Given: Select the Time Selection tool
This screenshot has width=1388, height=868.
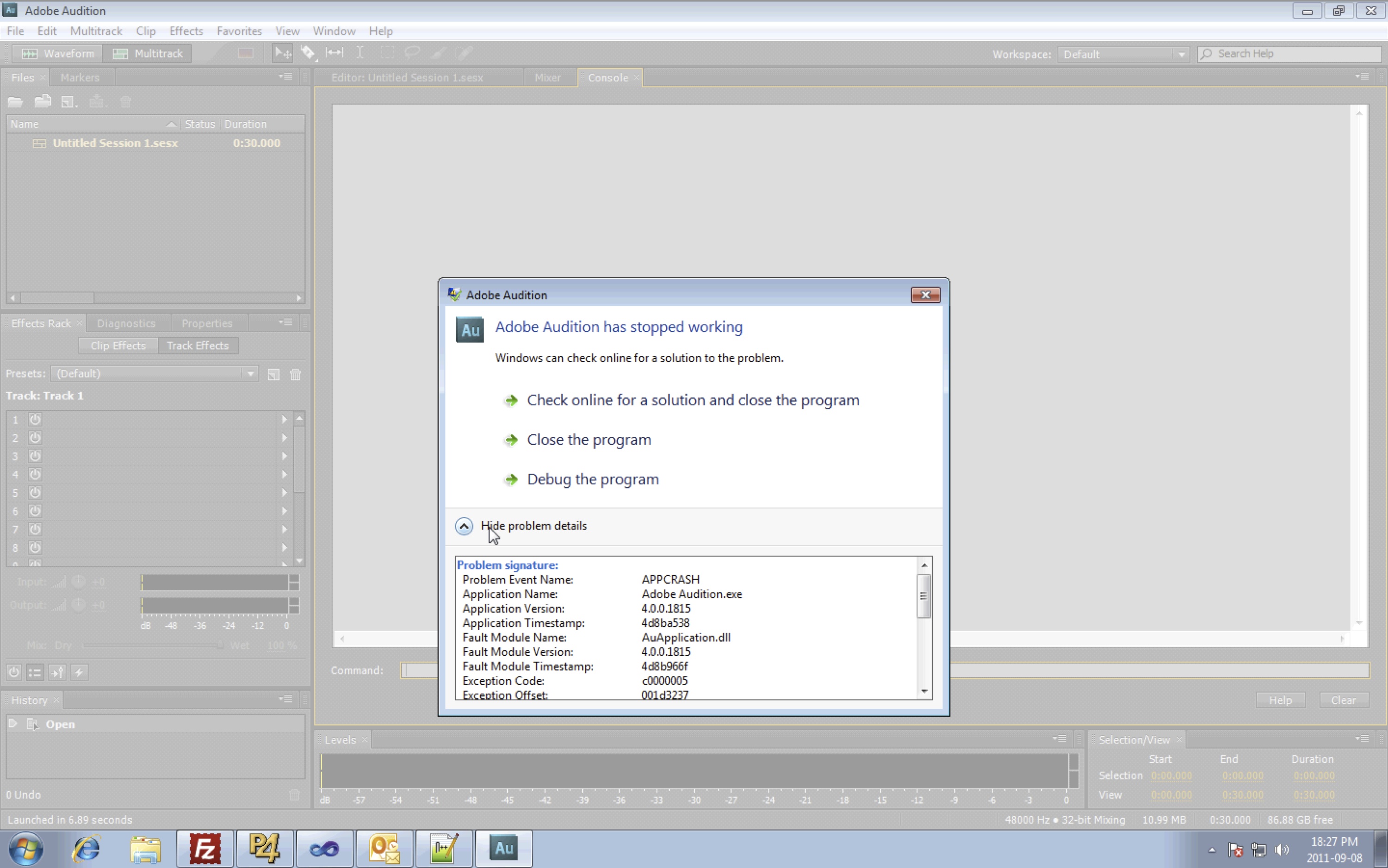Looking at the screenshot, I should pyautogui.click(x=360, y=53).
